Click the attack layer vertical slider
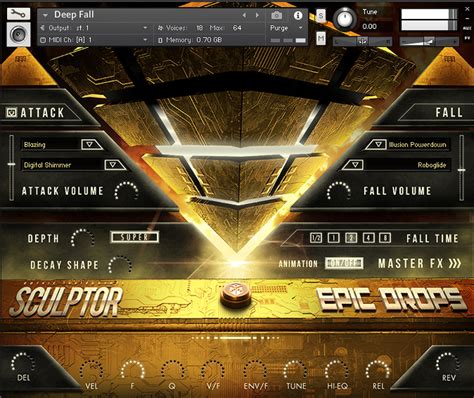Screen dimensions: 474x398 pyautogui.click(x=12, y=168)
